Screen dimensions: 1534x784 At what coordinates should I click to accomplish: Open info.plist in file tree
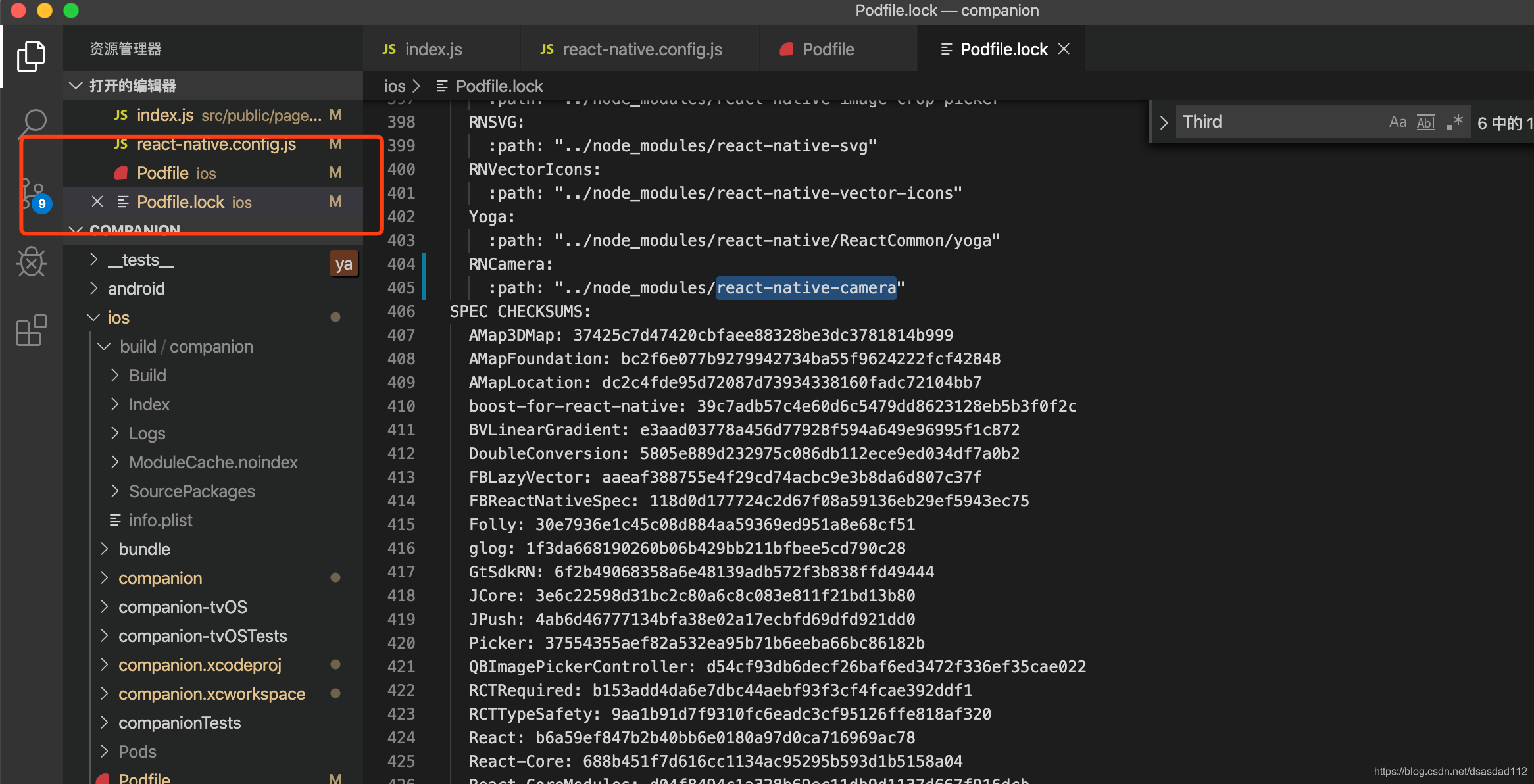pyautogui.click(x=161, y=520)
